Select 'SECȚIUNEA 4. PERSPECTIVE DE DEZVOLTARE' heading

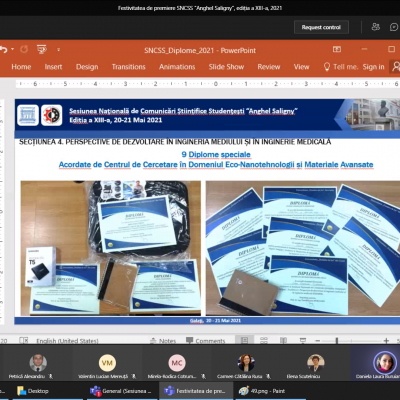[175, 142]
